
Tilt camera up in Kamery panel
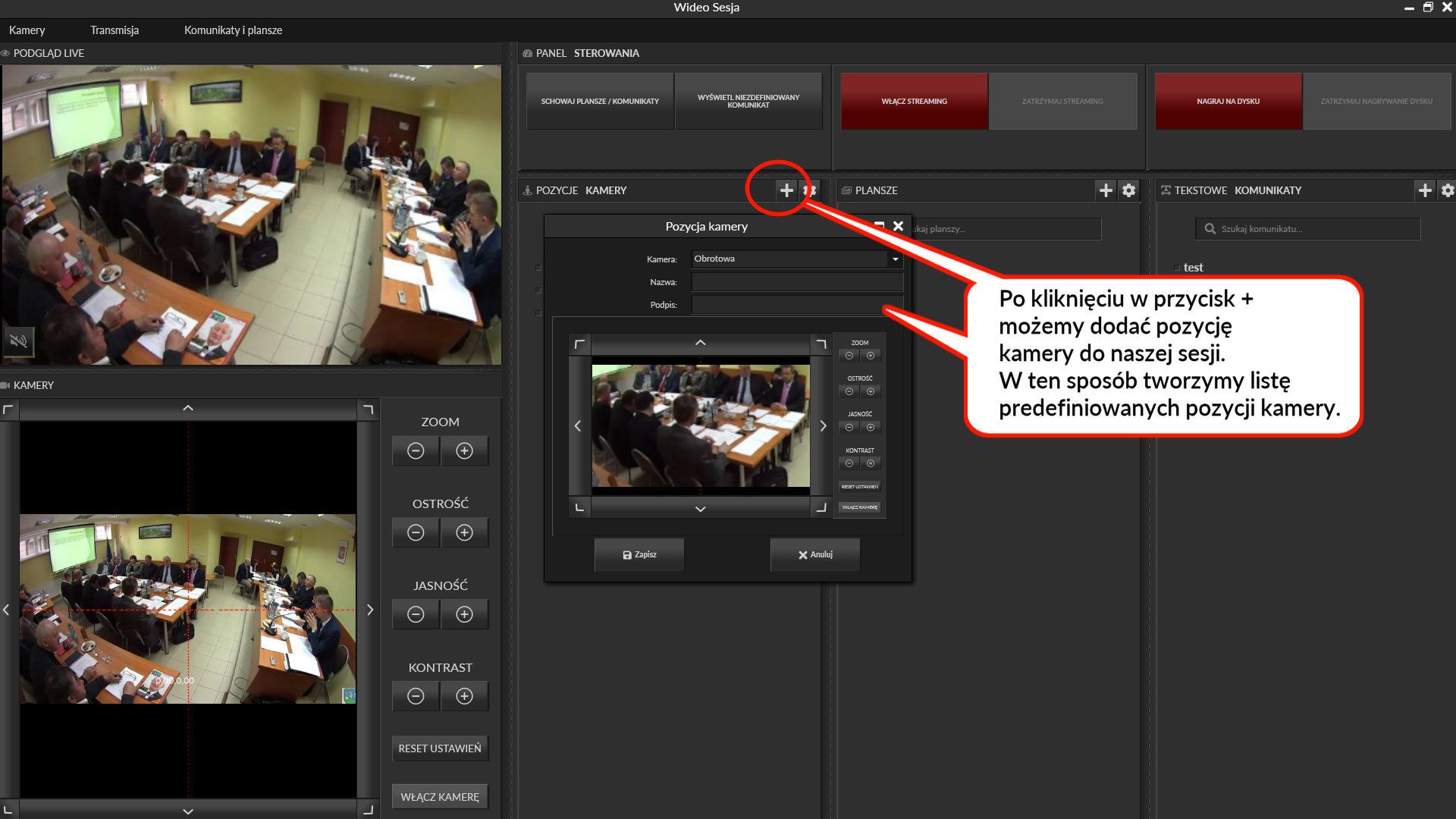click(x=188, y=409)
